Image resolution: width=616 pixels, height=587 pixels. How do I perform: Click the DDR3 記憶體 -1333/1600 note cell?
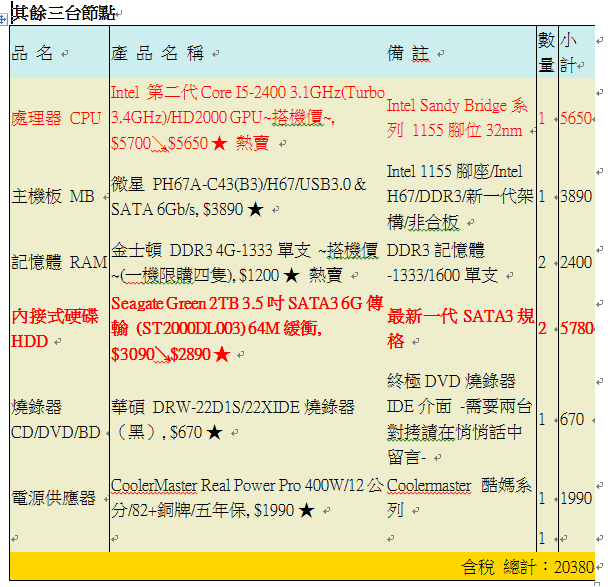(x=442, y=262)
